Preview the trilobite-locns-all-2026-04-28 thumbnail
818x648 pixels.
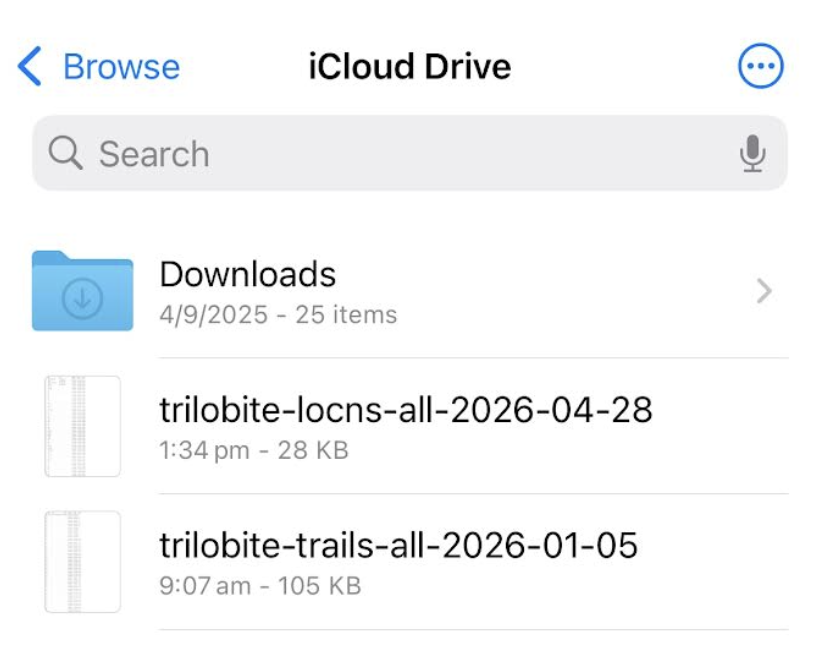tap(82, 426)
